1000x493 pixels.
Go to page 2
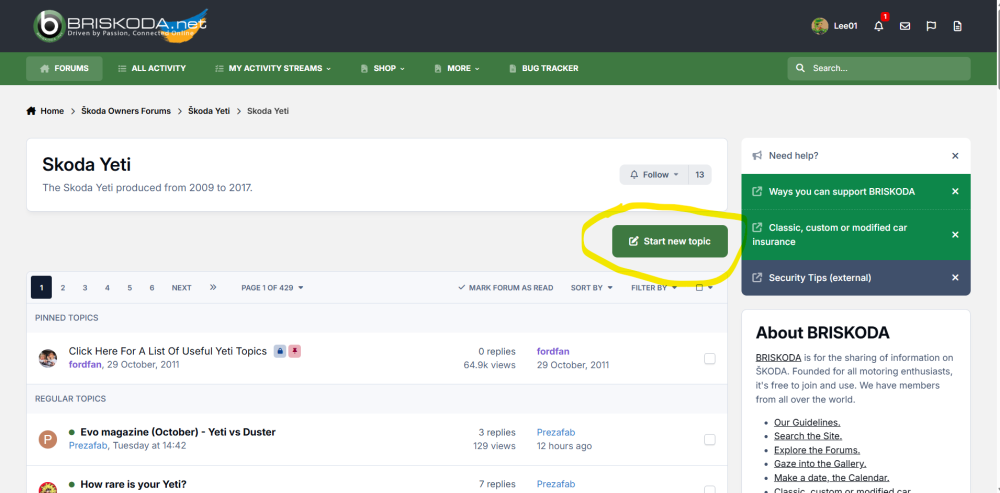[62, 288]
